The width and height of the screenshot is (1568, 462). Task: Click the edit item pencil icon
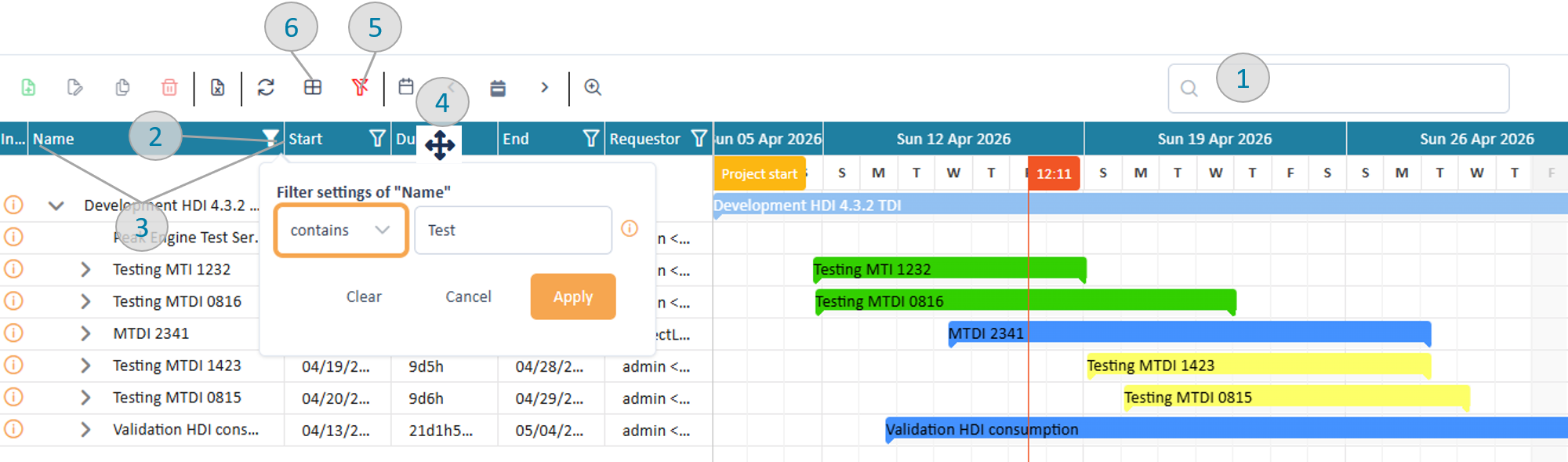[x=75, y=87]
